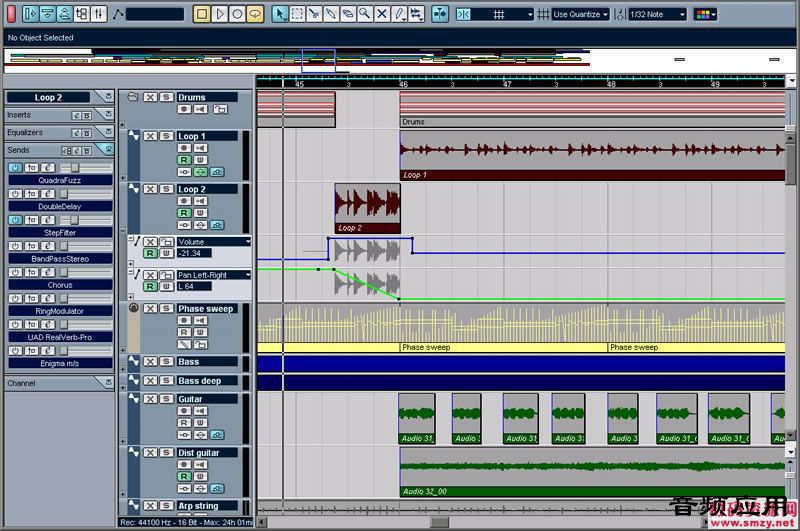
Task: Toggle Read automation on Loop 1 track
Action: [x=184, y=160]
